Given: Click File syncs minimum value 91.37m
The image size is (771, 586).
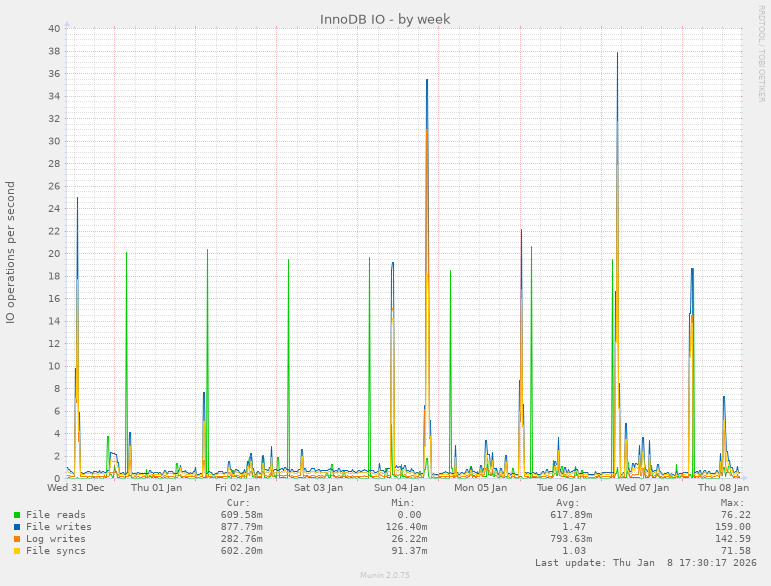Looking at the screenshot, I should [409, 551].
